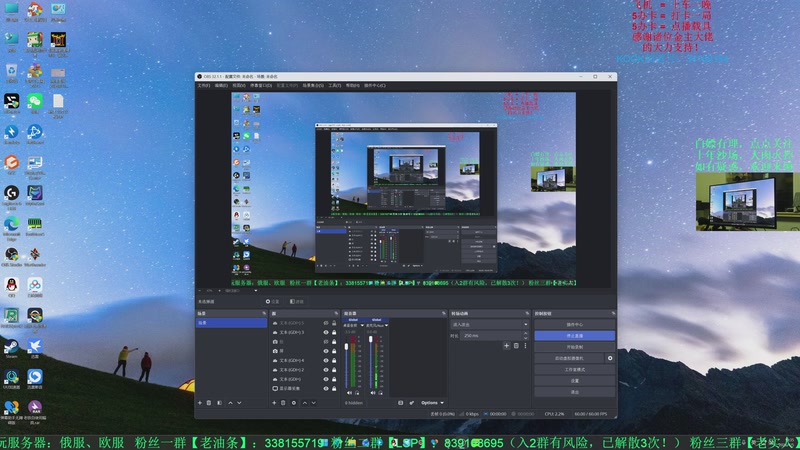800x450 pixels.
Task: Toggle monitoring headphone icon for 桌面音频
Action: (357, 393)
